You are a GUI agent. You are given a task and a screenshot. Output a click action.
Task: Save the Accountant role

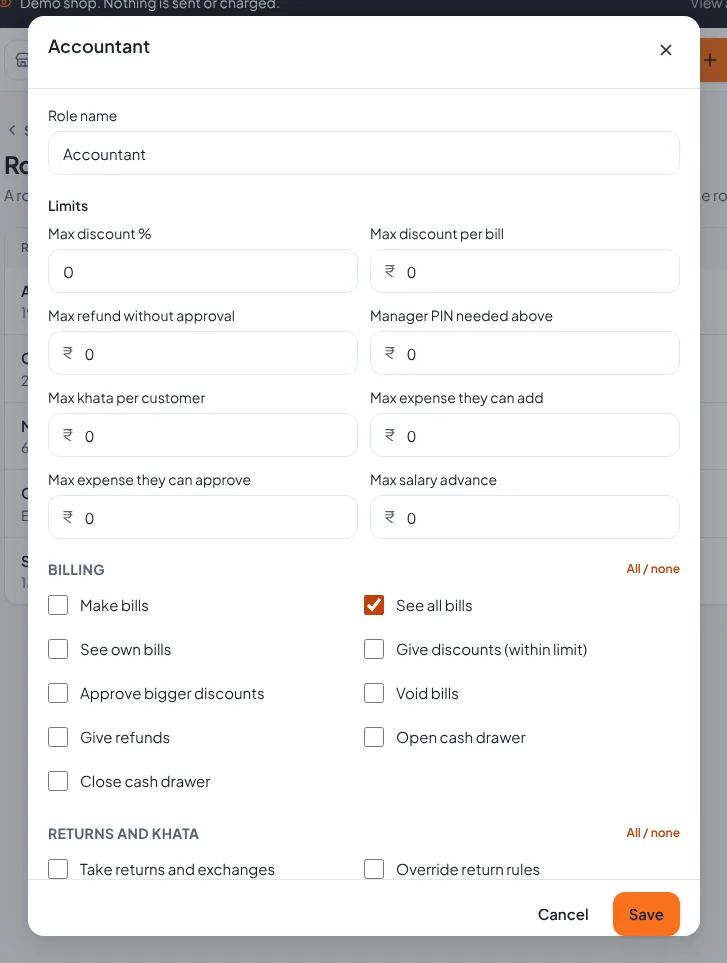tap(646, 914)
